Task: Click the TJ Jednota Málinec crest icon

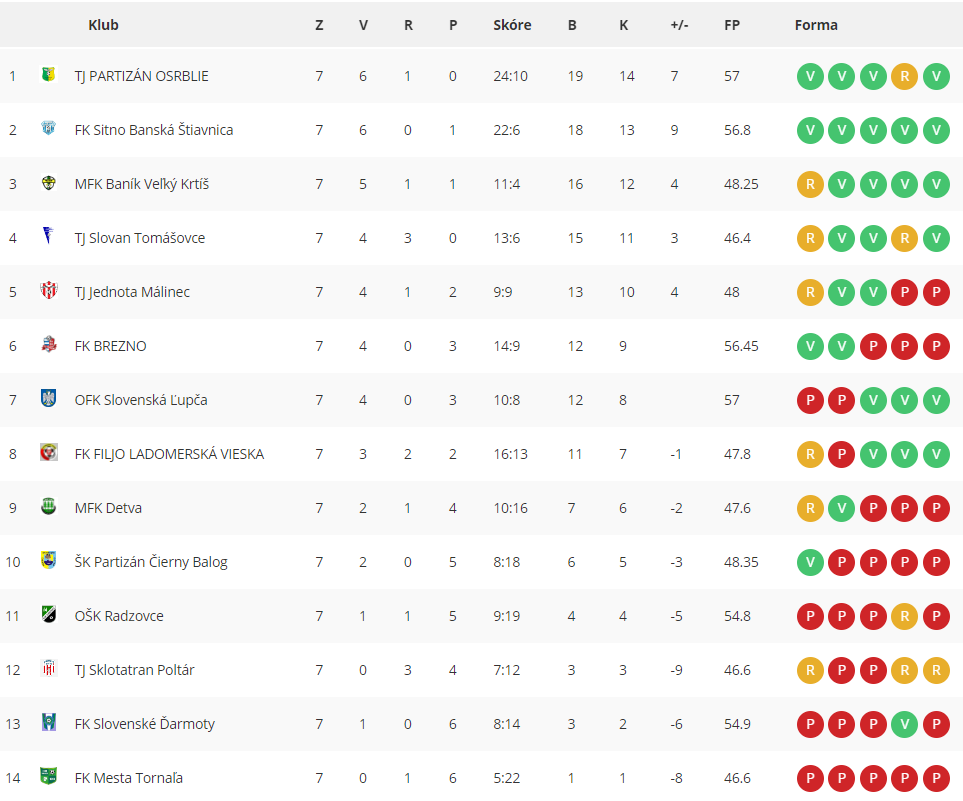Action: tap(49, 291)
